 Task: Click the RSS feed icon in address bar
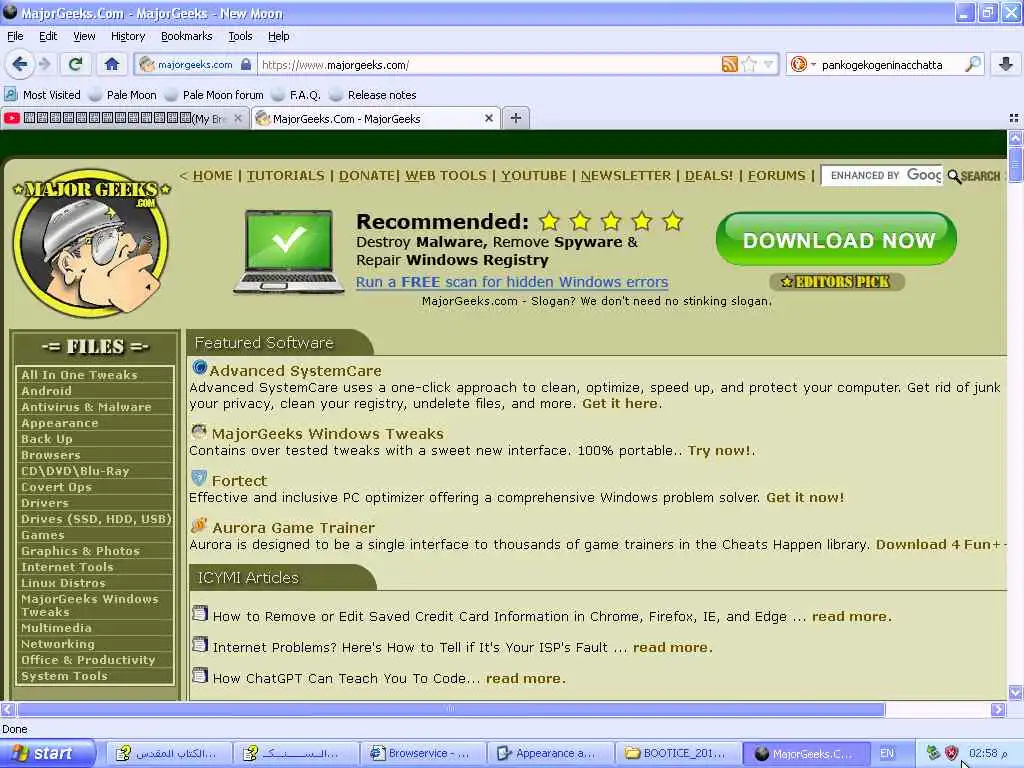(729, 64)
